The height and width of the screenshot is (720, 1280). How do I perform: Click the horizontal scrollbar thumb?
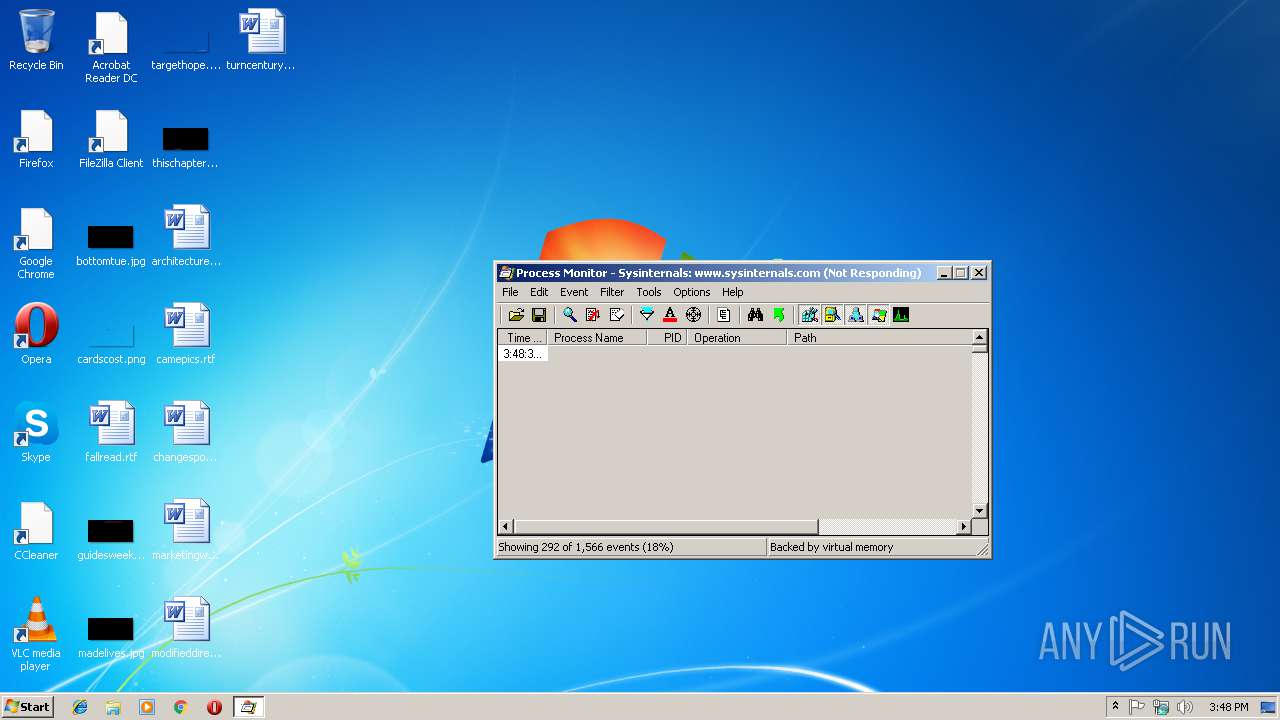pos(666,527)
